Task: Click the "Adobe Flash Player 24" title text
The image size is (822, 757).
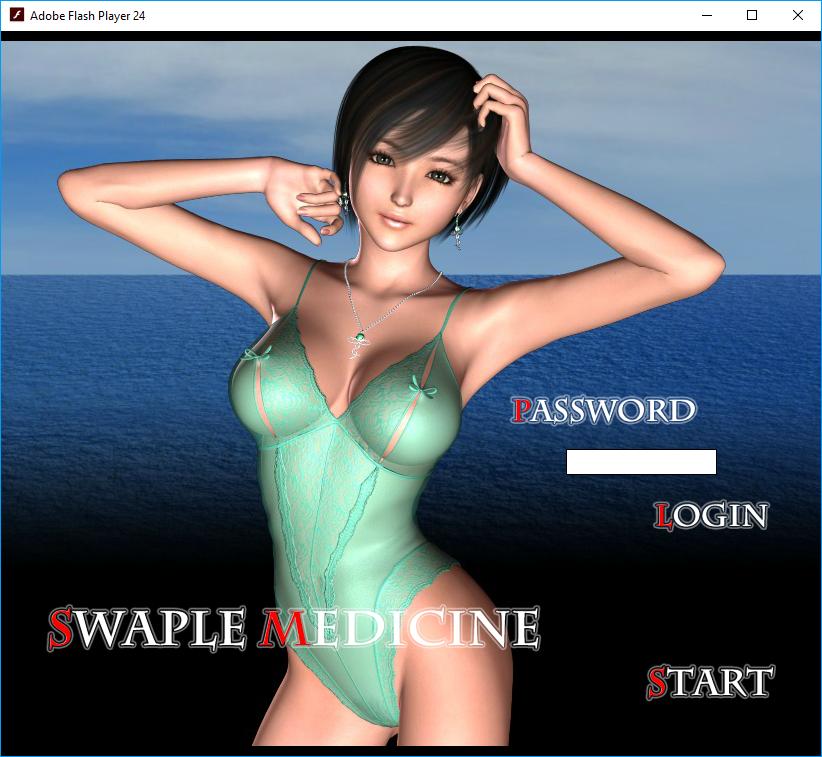Action: click(88, 15)
